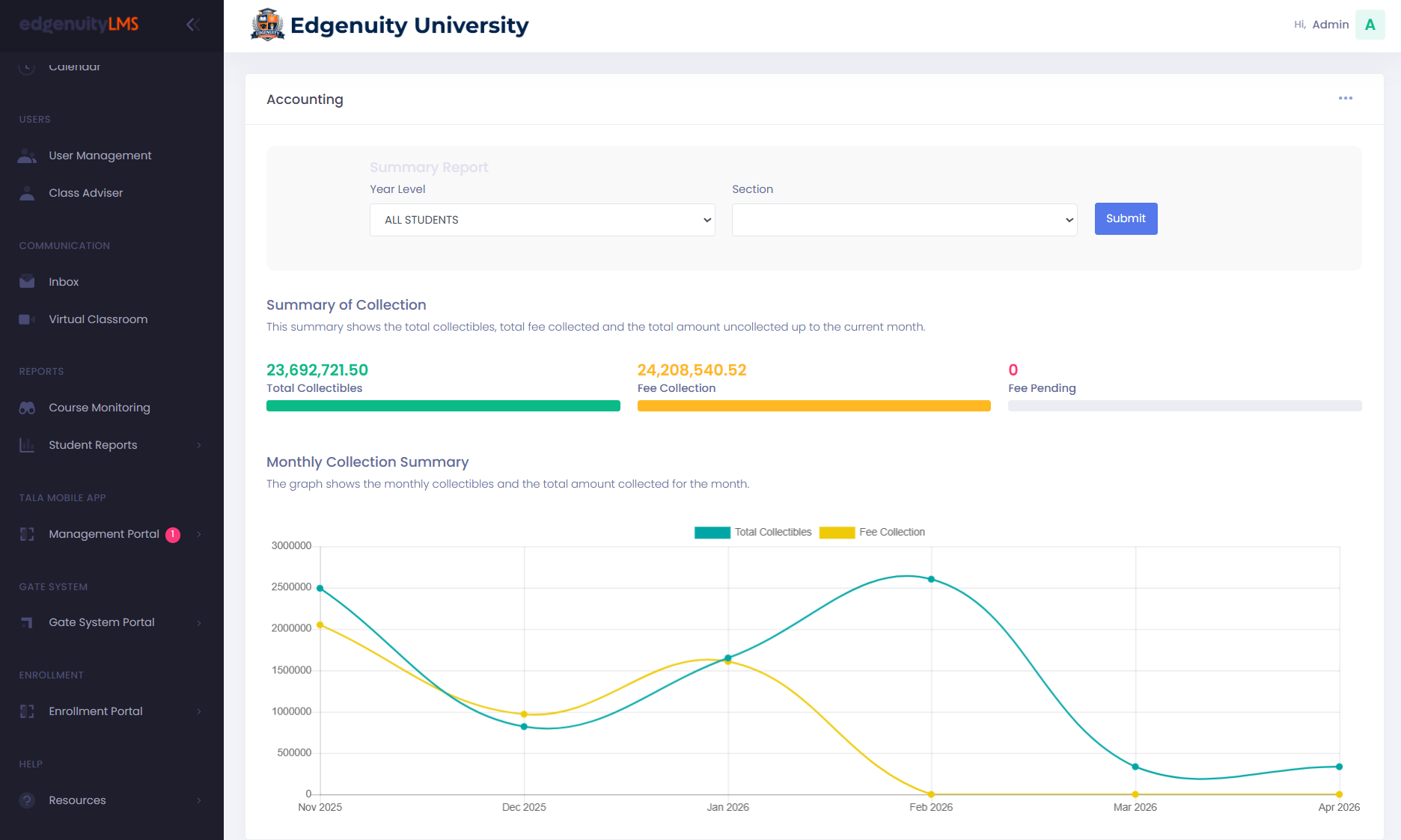Submit the summary report form
The height and width of the screenshot is (840, 1401).
coord(1126,218)
